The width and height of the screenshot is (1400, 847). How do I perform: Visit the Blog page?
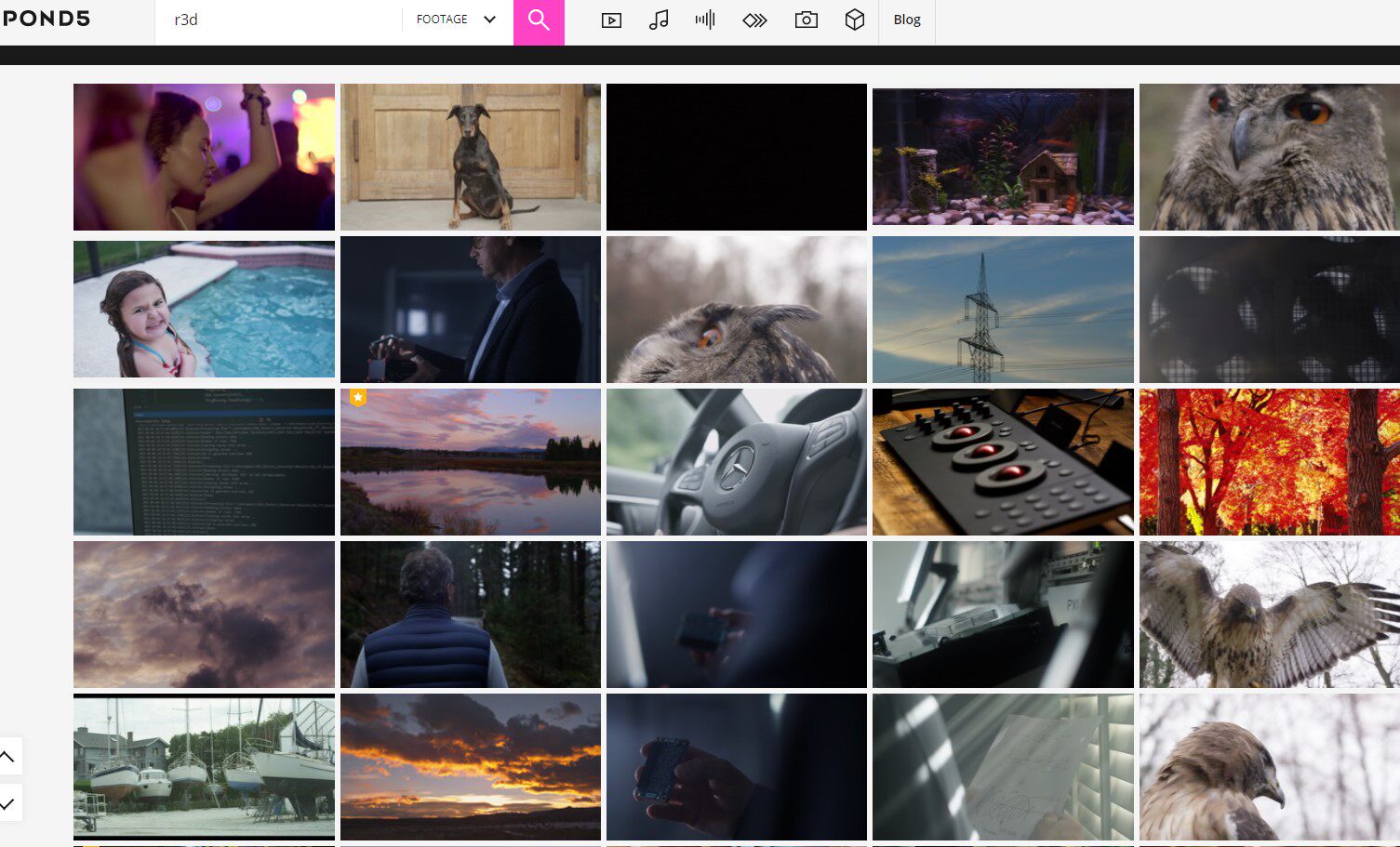[x=906, y=19]
